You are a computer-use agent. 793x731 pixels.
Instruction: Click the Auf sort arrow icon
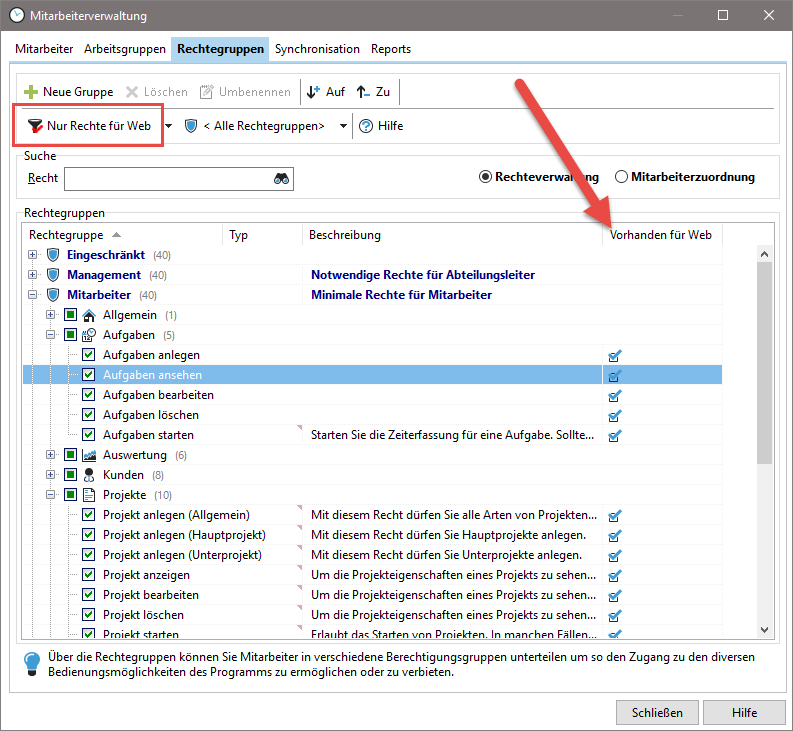(313, 92)
